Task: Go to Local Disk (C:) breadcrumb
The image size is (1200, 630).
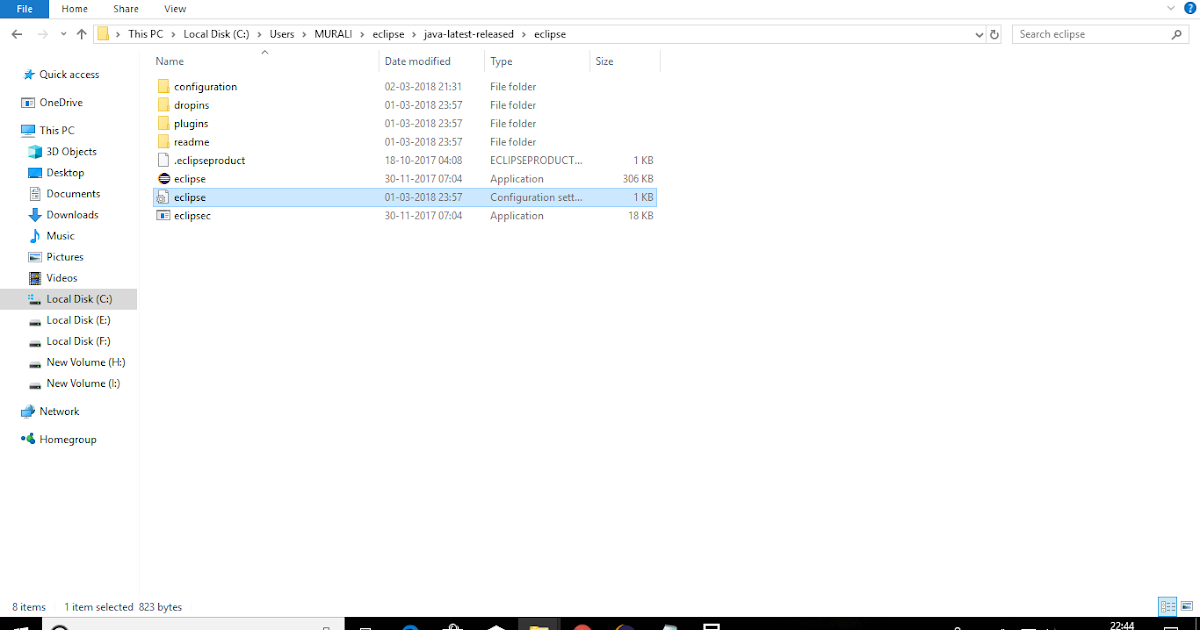Action: pyautogui.click(x=216, y=34)
